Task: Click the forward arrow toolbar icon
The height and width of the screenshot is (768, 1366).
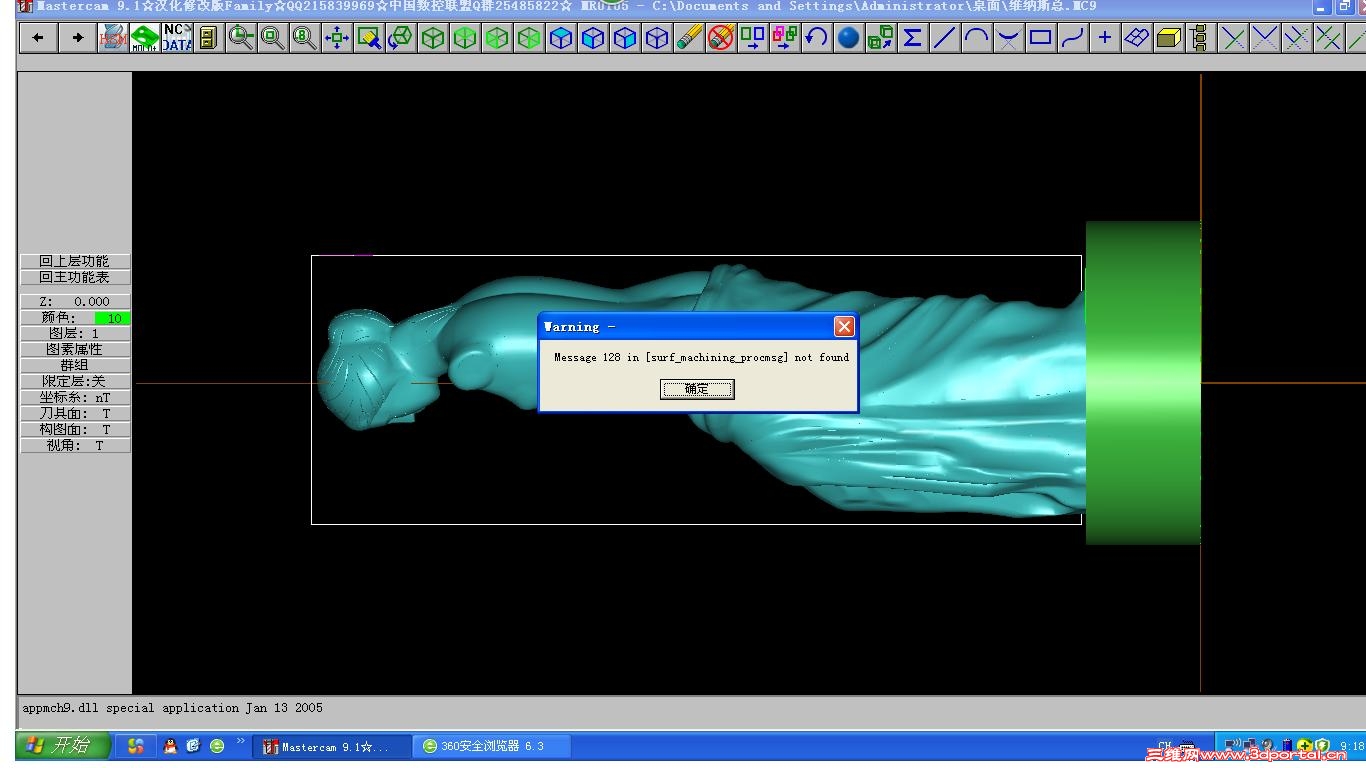Action: (x=77, y=38)
